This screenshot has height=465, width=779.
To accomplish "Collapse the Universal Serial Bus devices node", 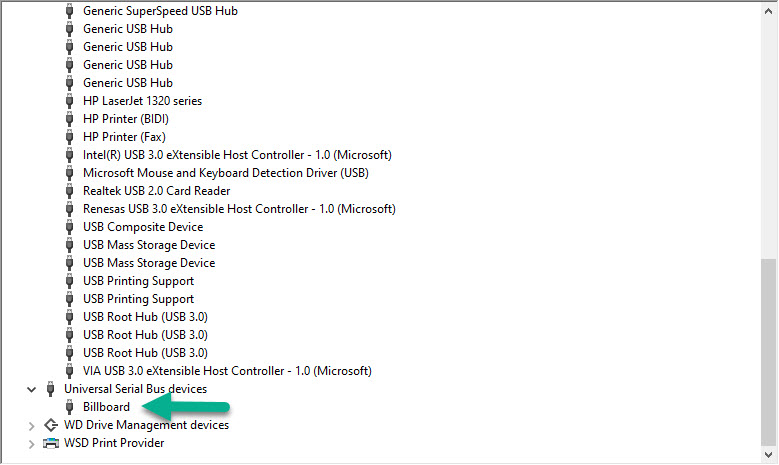I will [31, 389].
